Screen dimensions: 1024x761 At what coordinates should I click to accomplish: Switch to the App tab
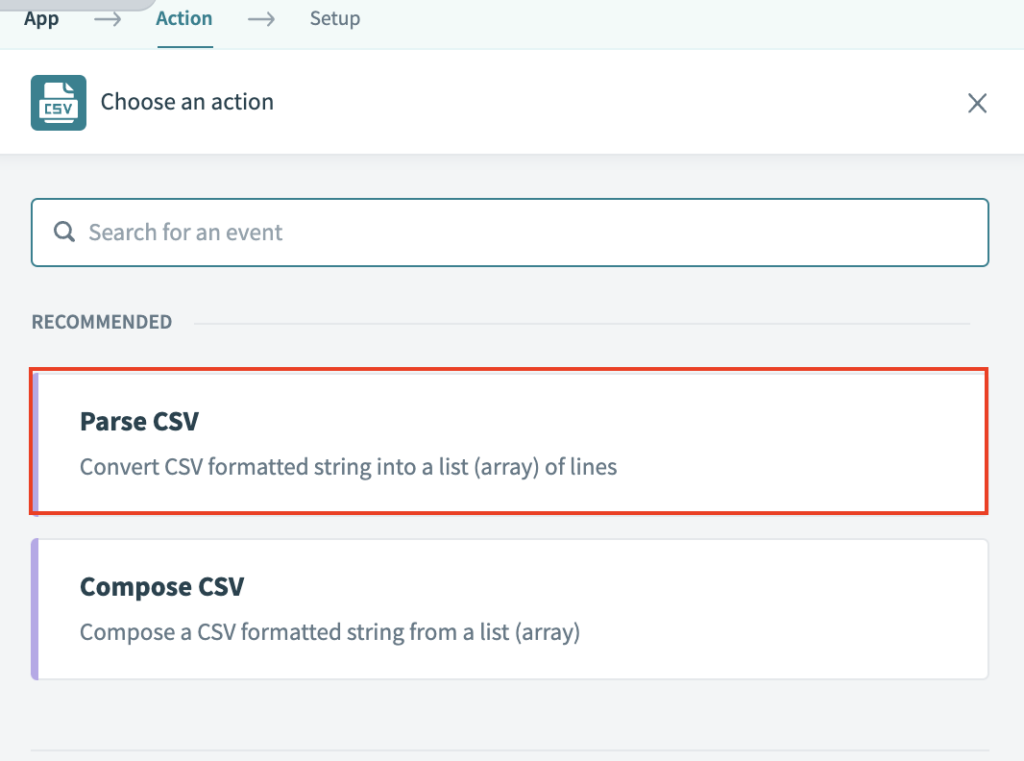[x=41, y=18]
